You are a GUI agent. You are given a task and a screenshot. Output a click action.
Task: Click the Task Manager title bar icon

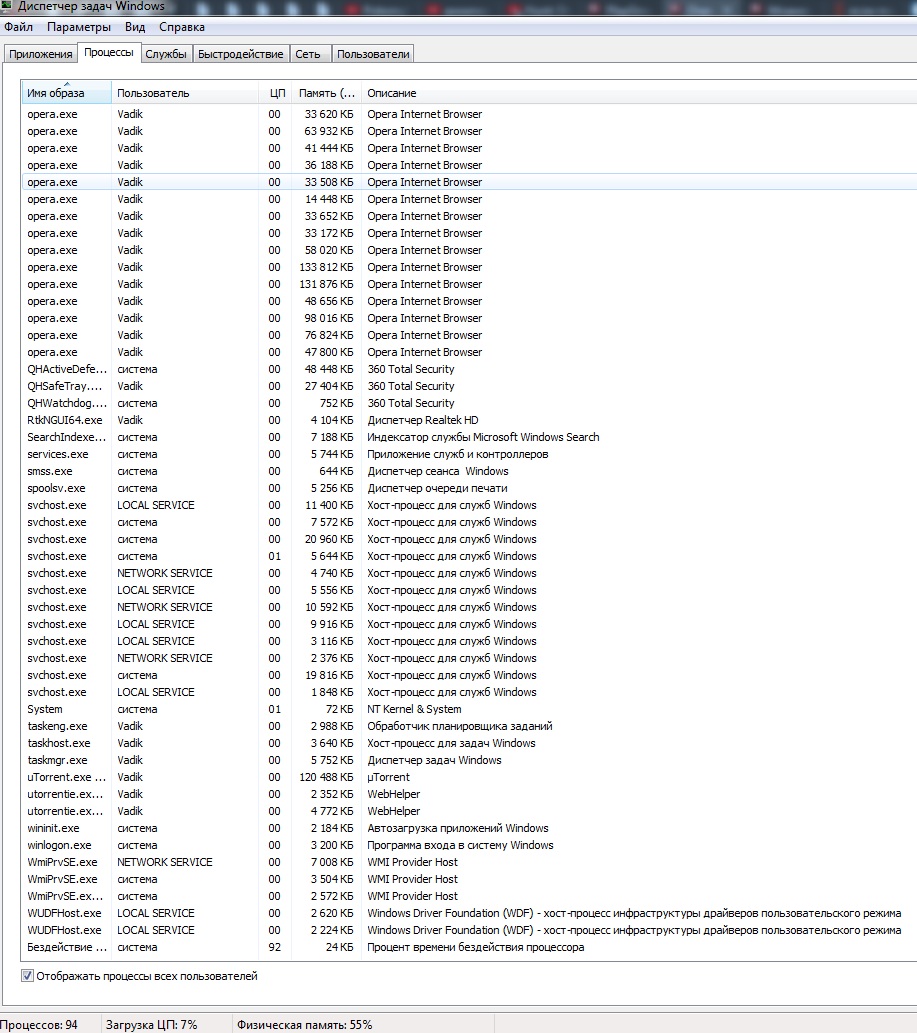(7, 6)
